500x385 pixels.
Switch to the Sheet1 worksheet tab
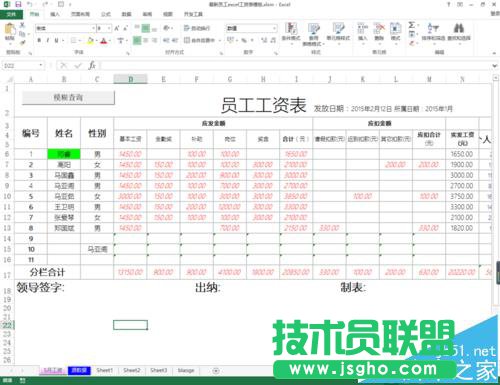pos(105,370)
